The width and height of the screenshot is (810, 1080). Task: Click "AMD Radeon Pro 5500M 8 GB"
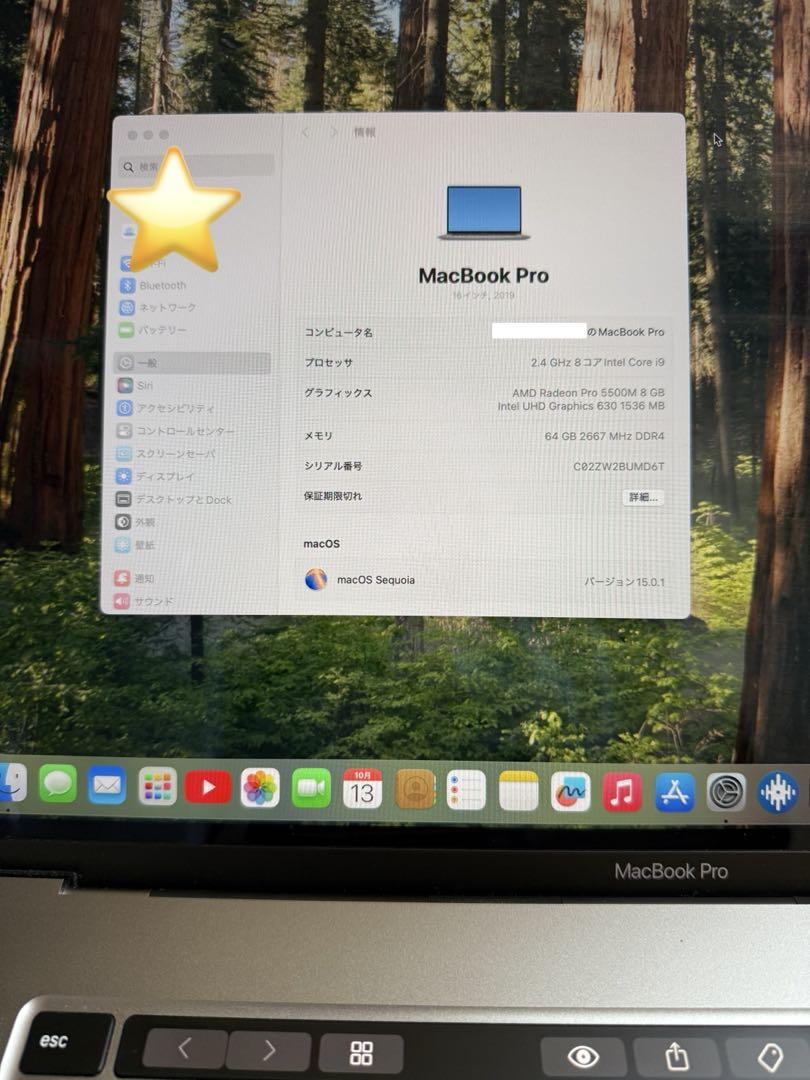tap(588, 393)
